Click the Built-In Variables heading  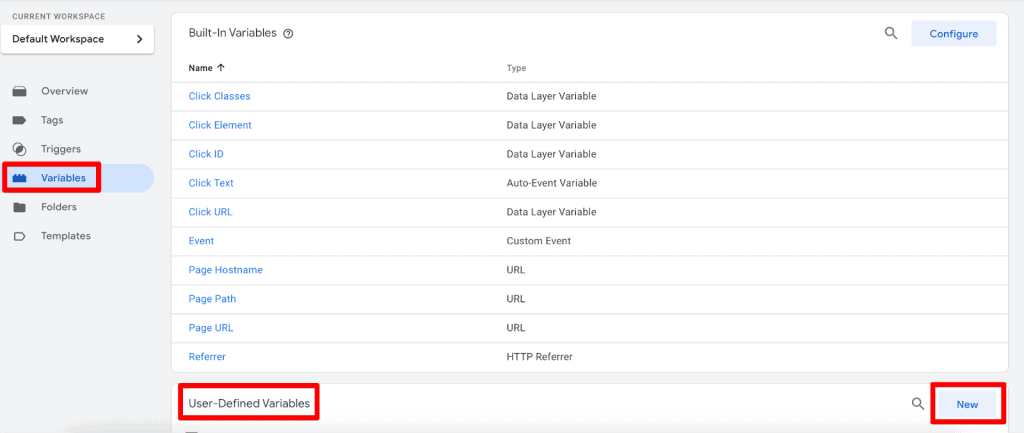tap(232, 33)
